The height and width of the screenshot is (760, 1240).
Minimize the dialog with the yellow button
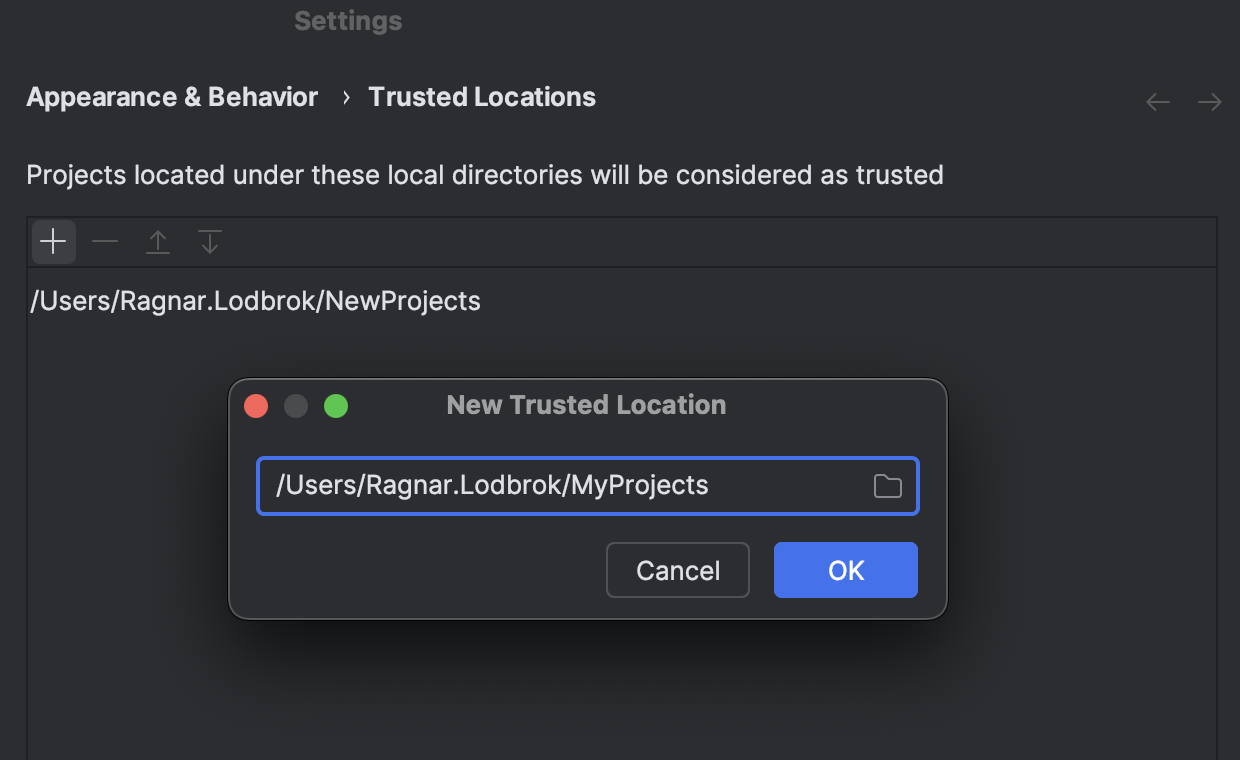tap(296, 406)
